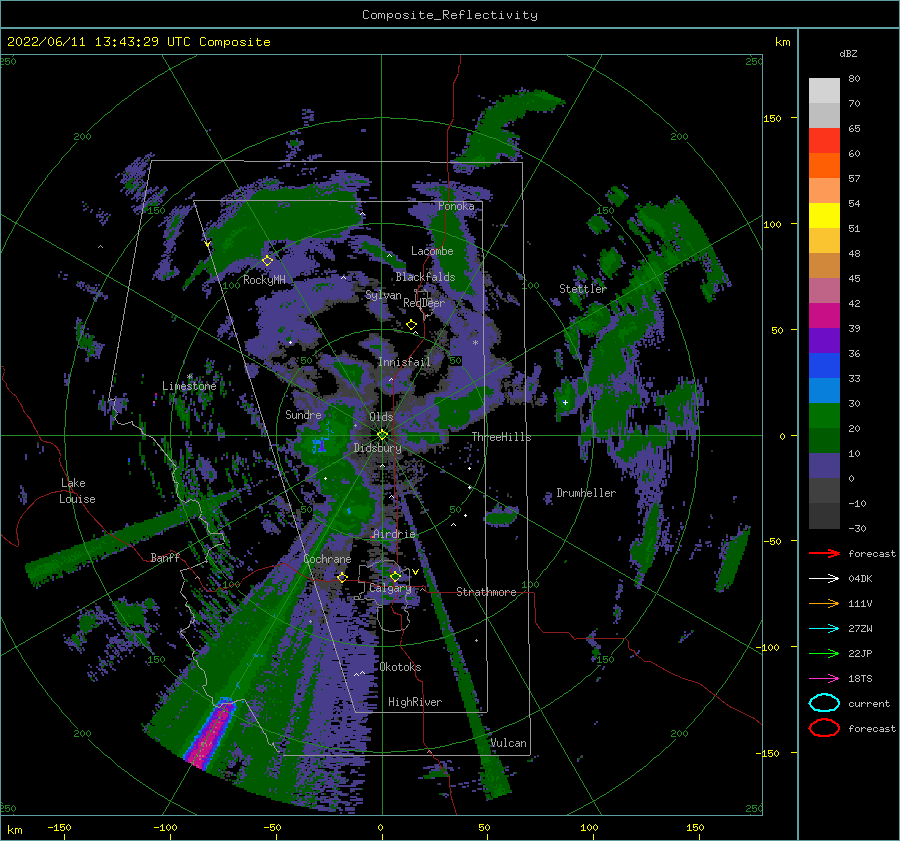This screenshot has width=900, height=841.
Task: Click the Vulcan label
Action: tap(508, 743)
